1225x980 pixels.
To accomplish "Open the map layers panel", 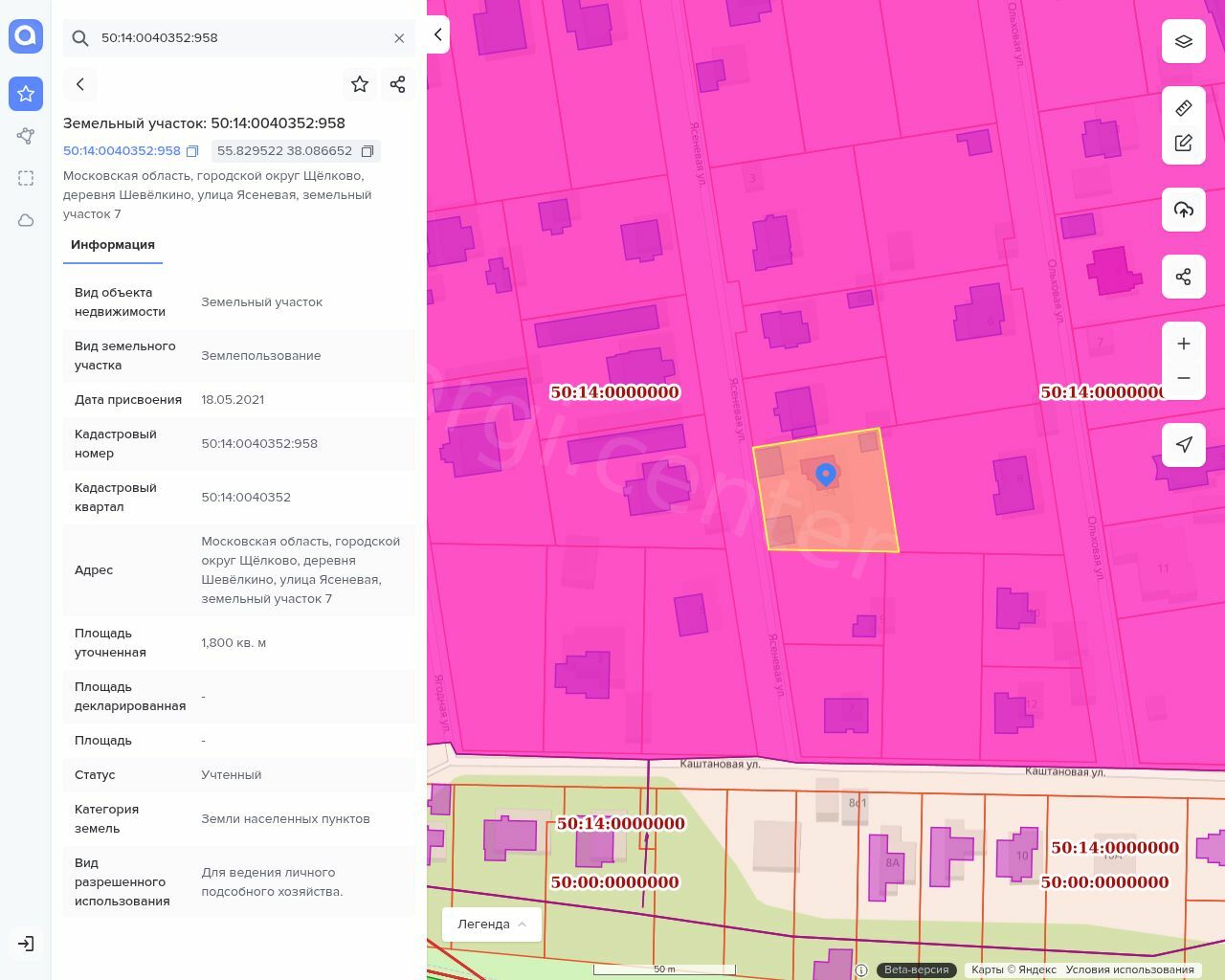I will pos(1184,41).
